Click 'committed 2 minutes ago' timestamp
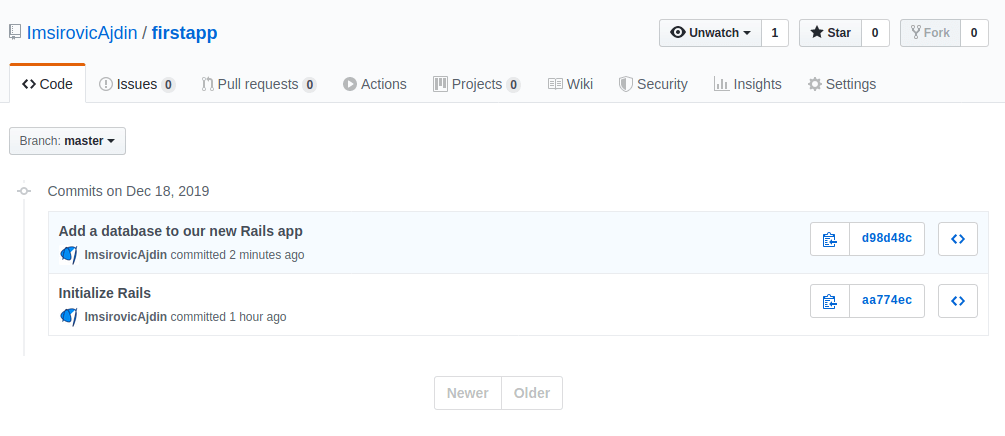1005x436 pixels. [238, 255]
